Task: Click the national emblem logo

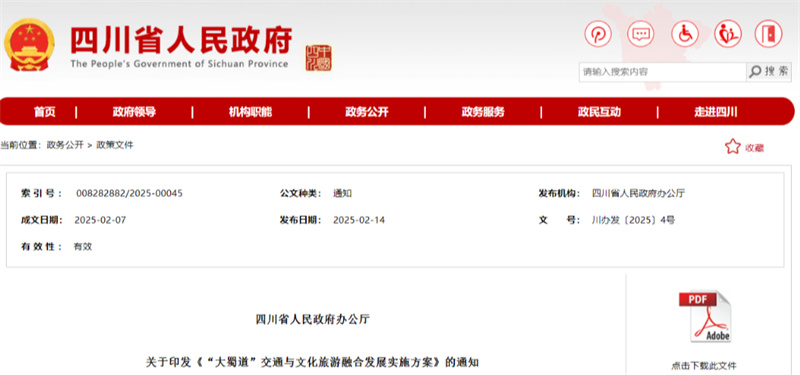Action: 29,44
